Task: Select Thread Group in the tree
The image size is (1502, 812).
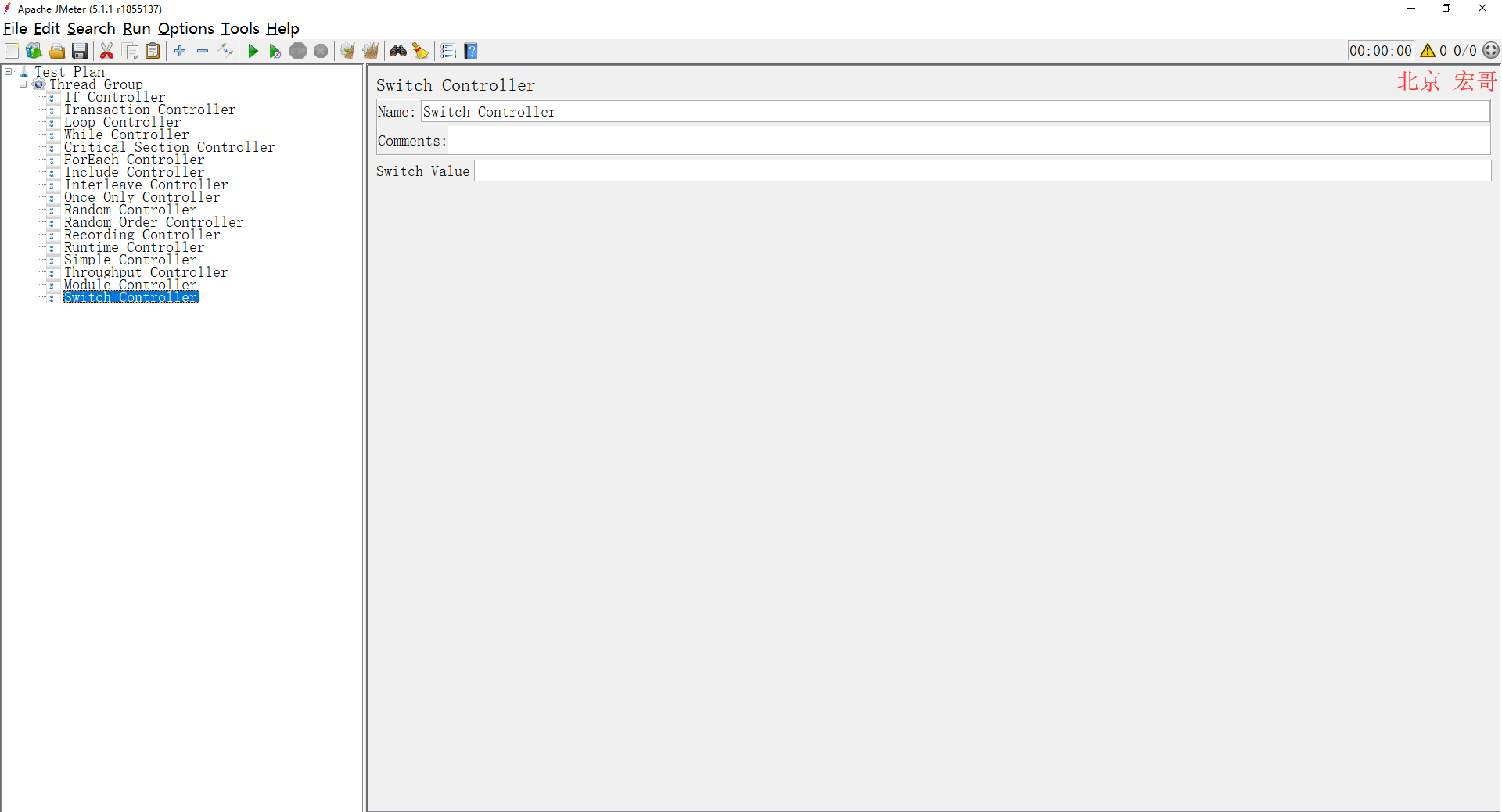Action: click(x=96, y=84)
